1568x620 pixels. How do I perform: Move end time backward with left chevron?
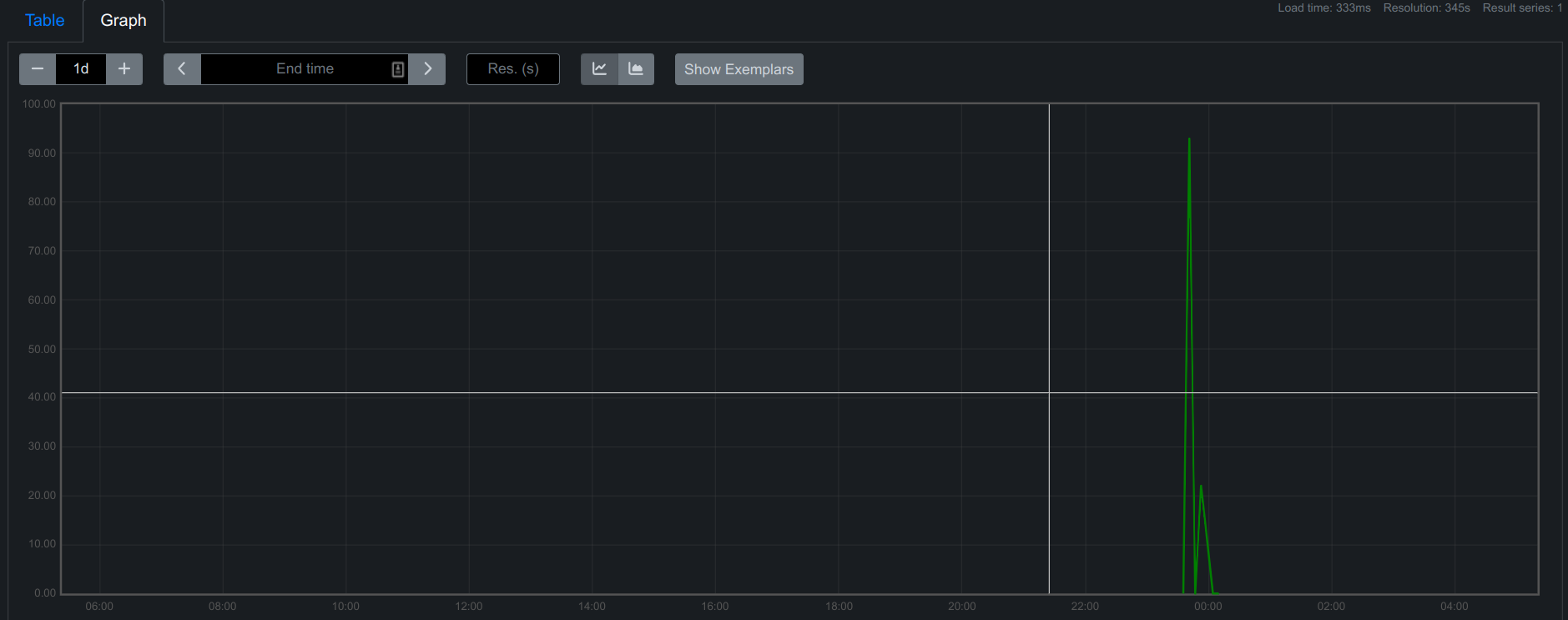tap(182, 69)
